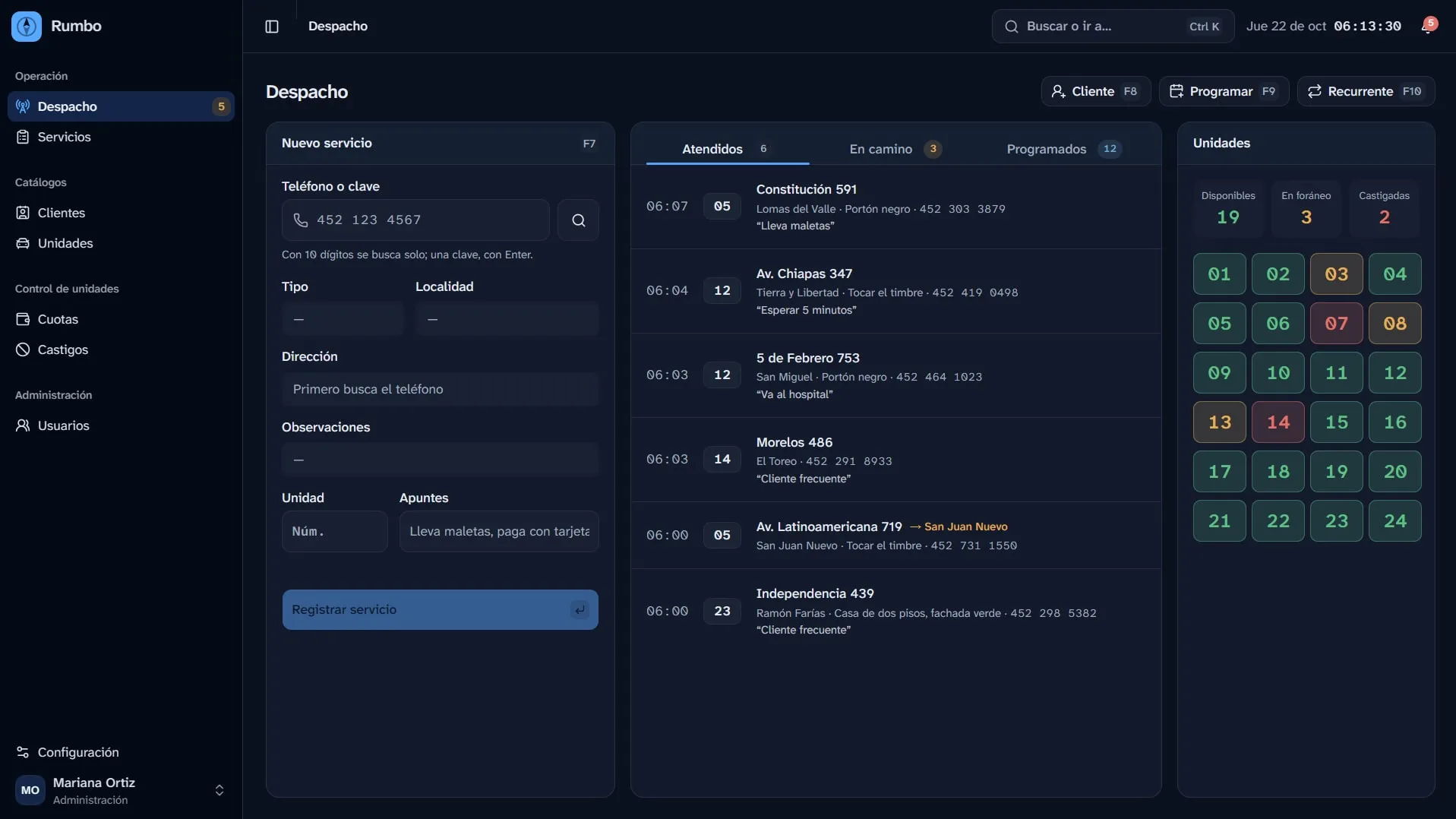Screen dimensions: 1456x819
Task: Open the Av. Chiapas 347 service row
Action: [895, 291]
